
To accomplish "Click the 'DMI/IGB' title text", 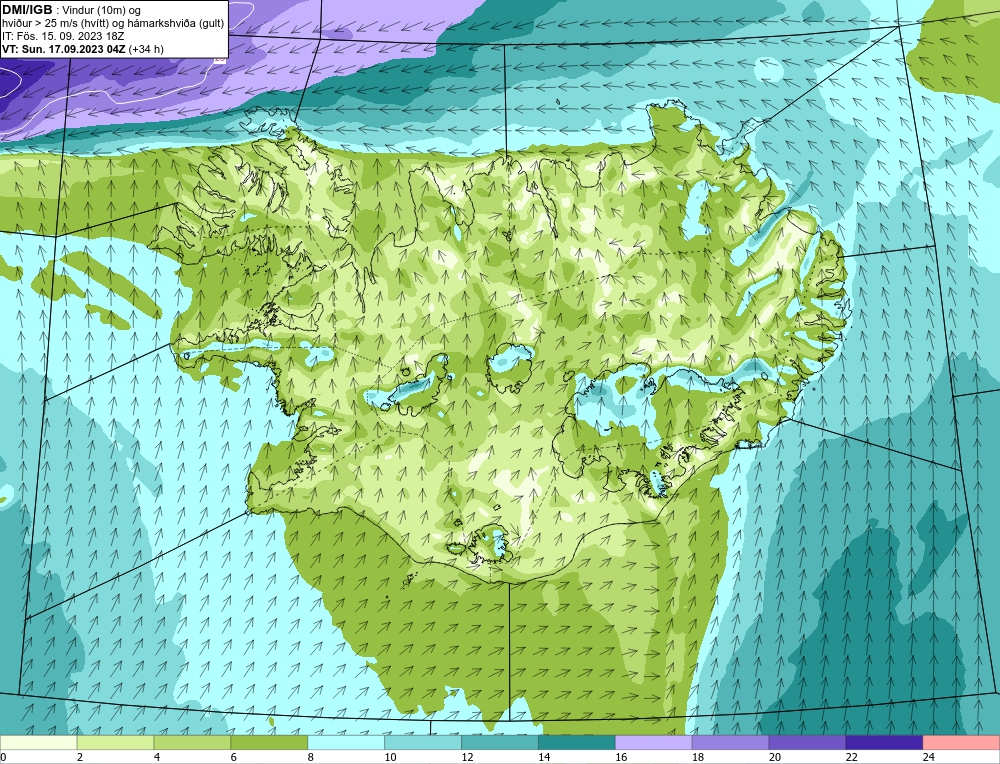I will click(x=27, y=10).
